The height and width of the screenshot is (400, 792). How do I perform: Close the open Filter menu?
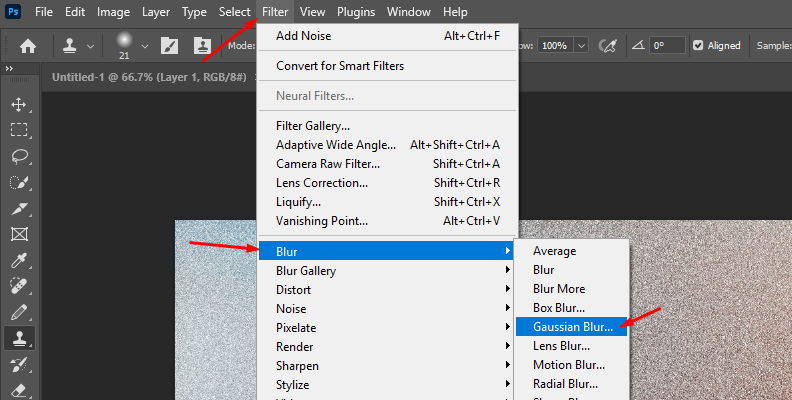275,12
